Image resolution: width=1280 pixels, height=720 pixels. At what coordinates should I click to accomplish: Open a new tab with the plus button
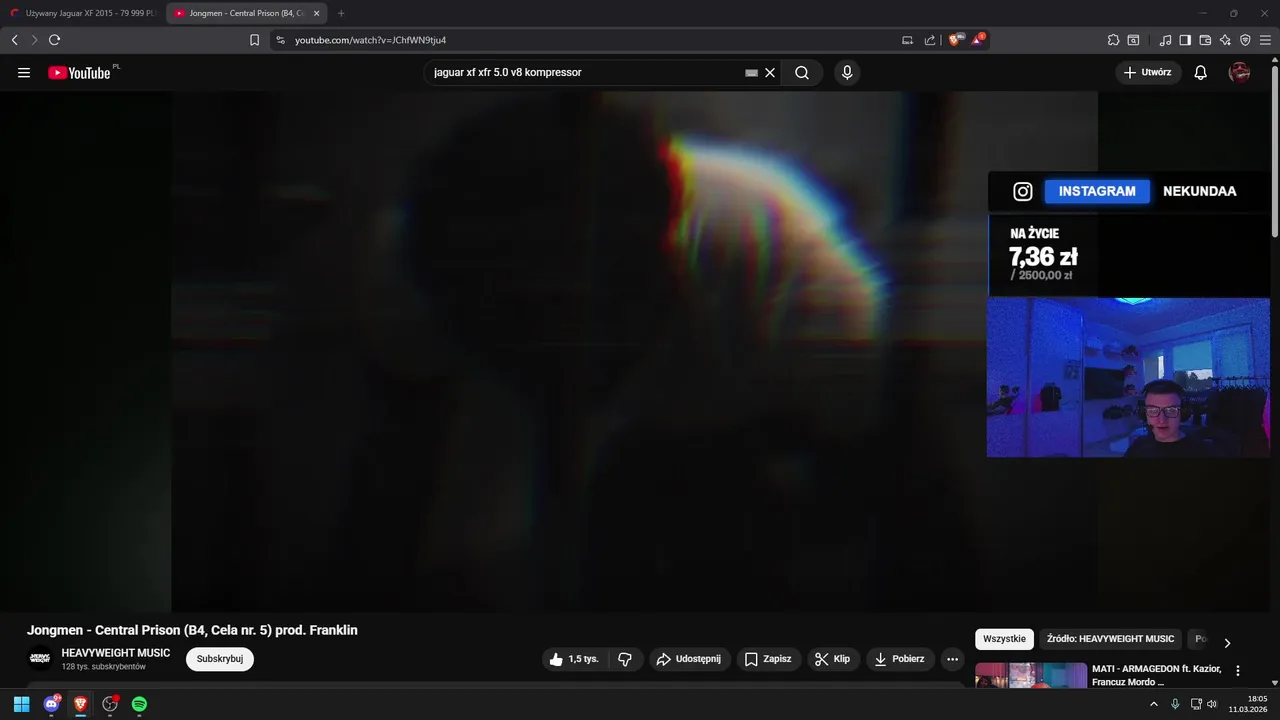coord(341,13)
